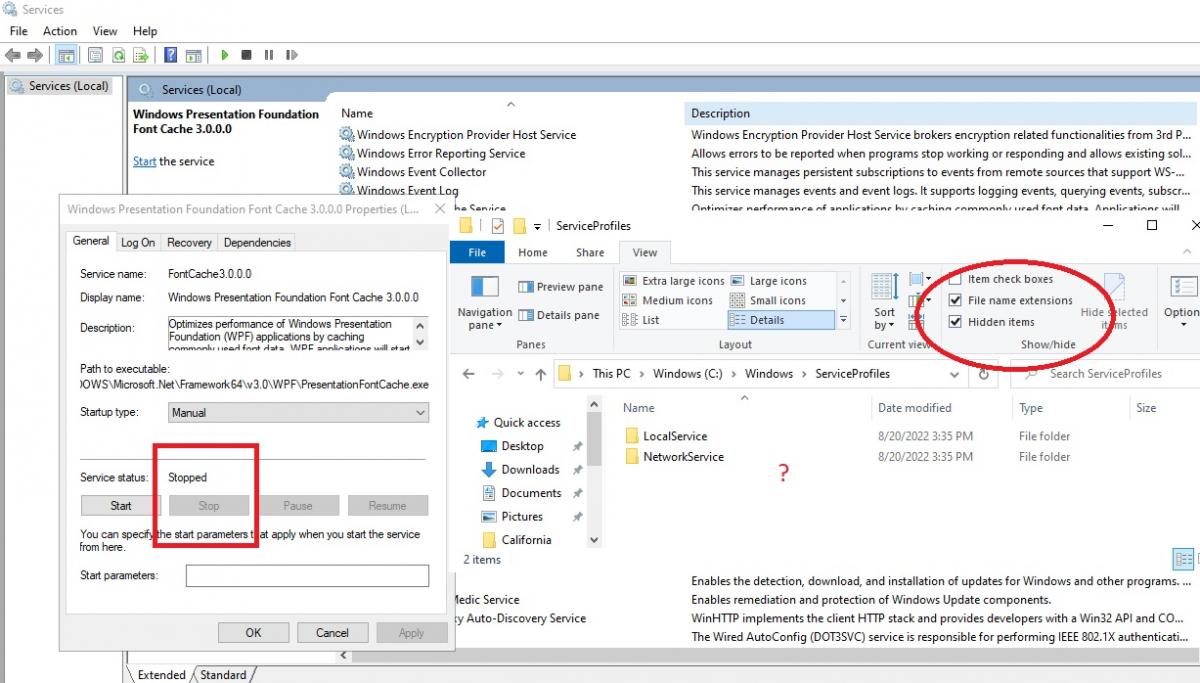Screen dimensions: 1200x683
Task: Click the Stop Service square toolbar icon
Action: pyautogui.click(x=246, y=55)
